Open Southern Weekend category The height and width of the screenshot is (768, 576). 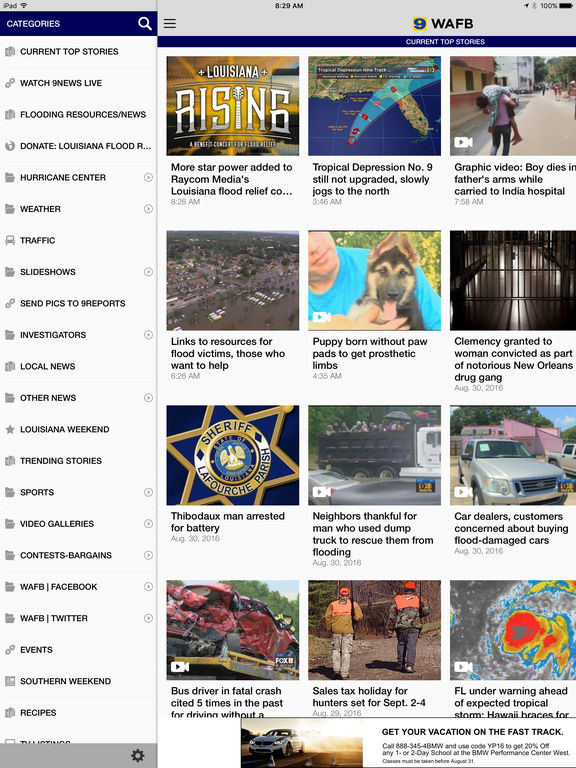coord(78,681)
